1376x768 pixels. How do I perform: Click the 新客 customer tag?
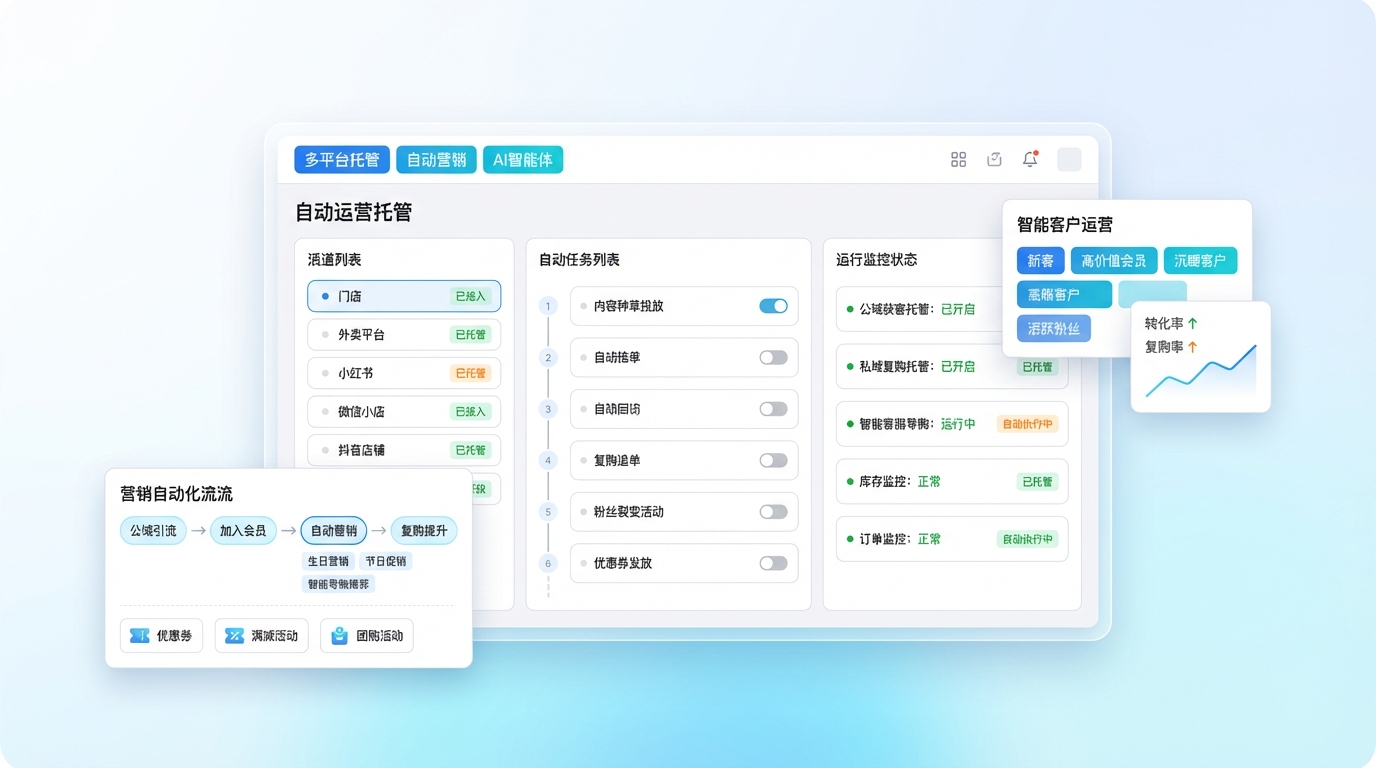[1040, 261]
